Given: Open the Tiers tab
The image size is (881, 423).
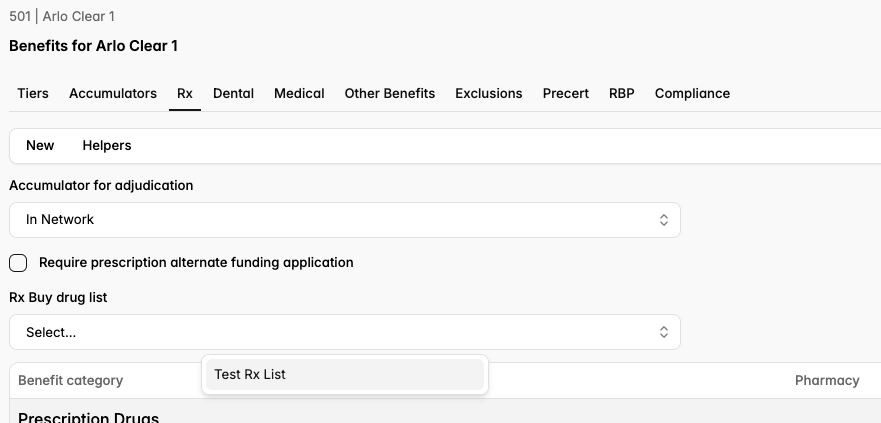Looking at the screenshot, I should click(x=33, y=93).
